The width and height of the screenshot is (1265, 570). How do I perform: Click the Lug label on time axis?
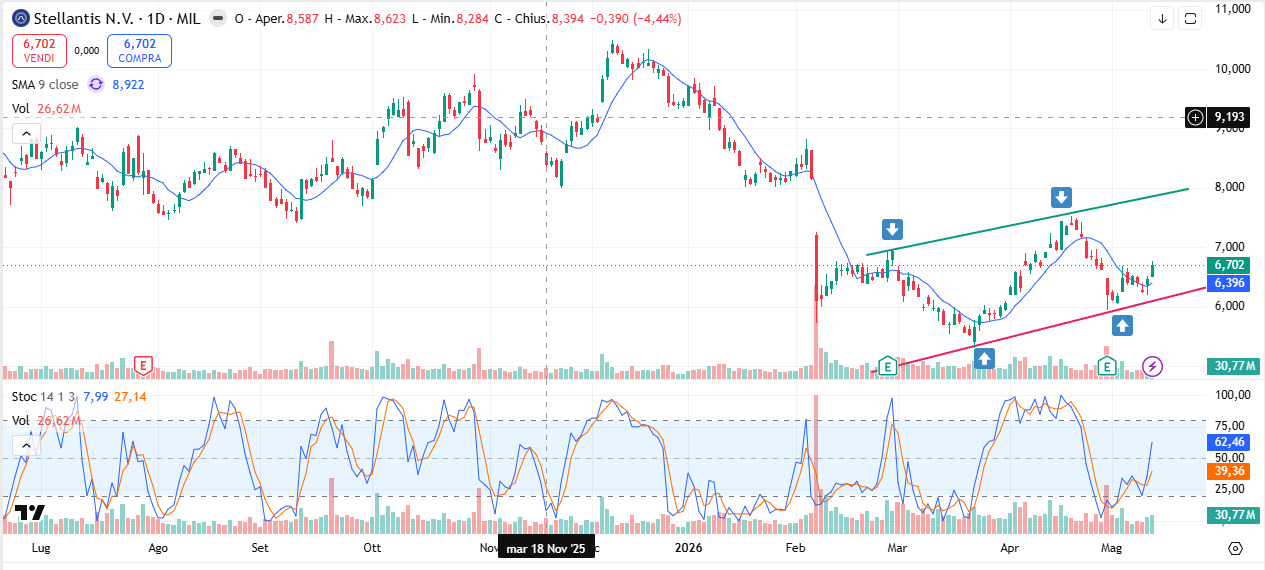click(42, 548)
